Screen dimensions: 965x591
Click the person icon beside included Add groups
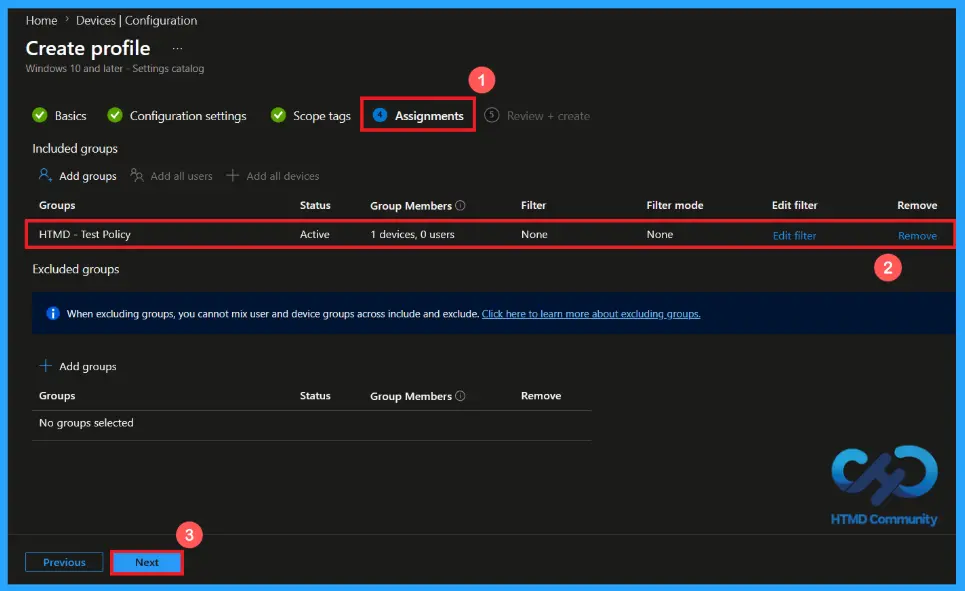click(44, 175)
